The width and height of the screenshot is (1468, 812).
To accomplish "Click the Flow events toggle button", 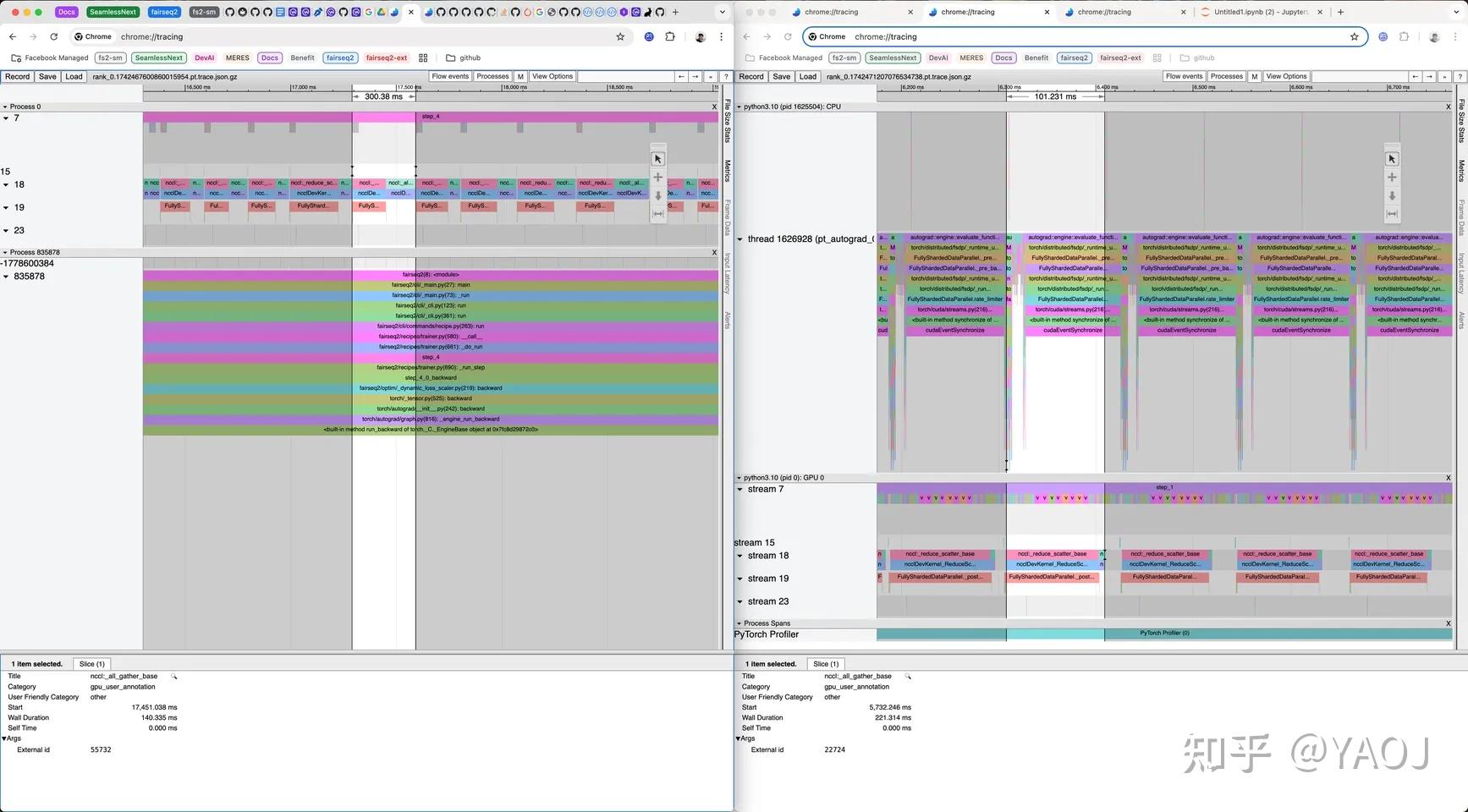I will [x=450, y=76].
